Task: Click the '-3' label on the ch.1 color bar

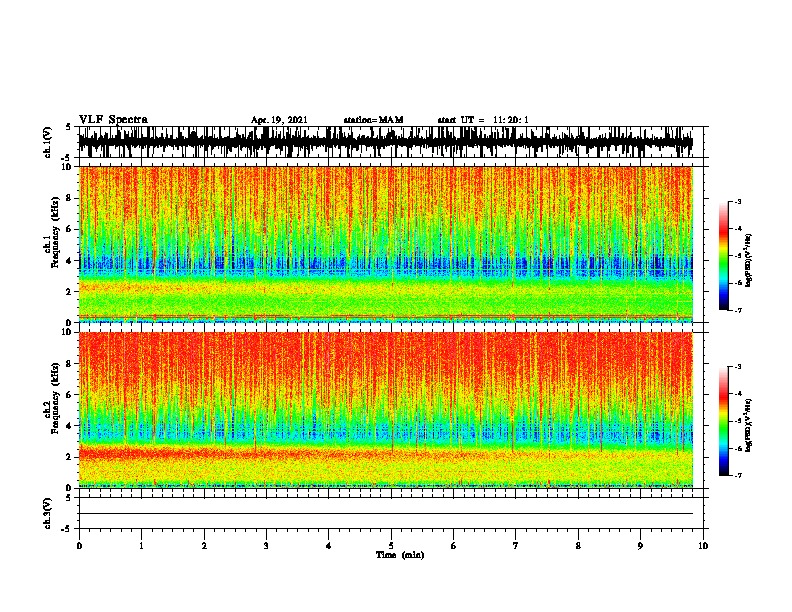Action: point(738,202)
